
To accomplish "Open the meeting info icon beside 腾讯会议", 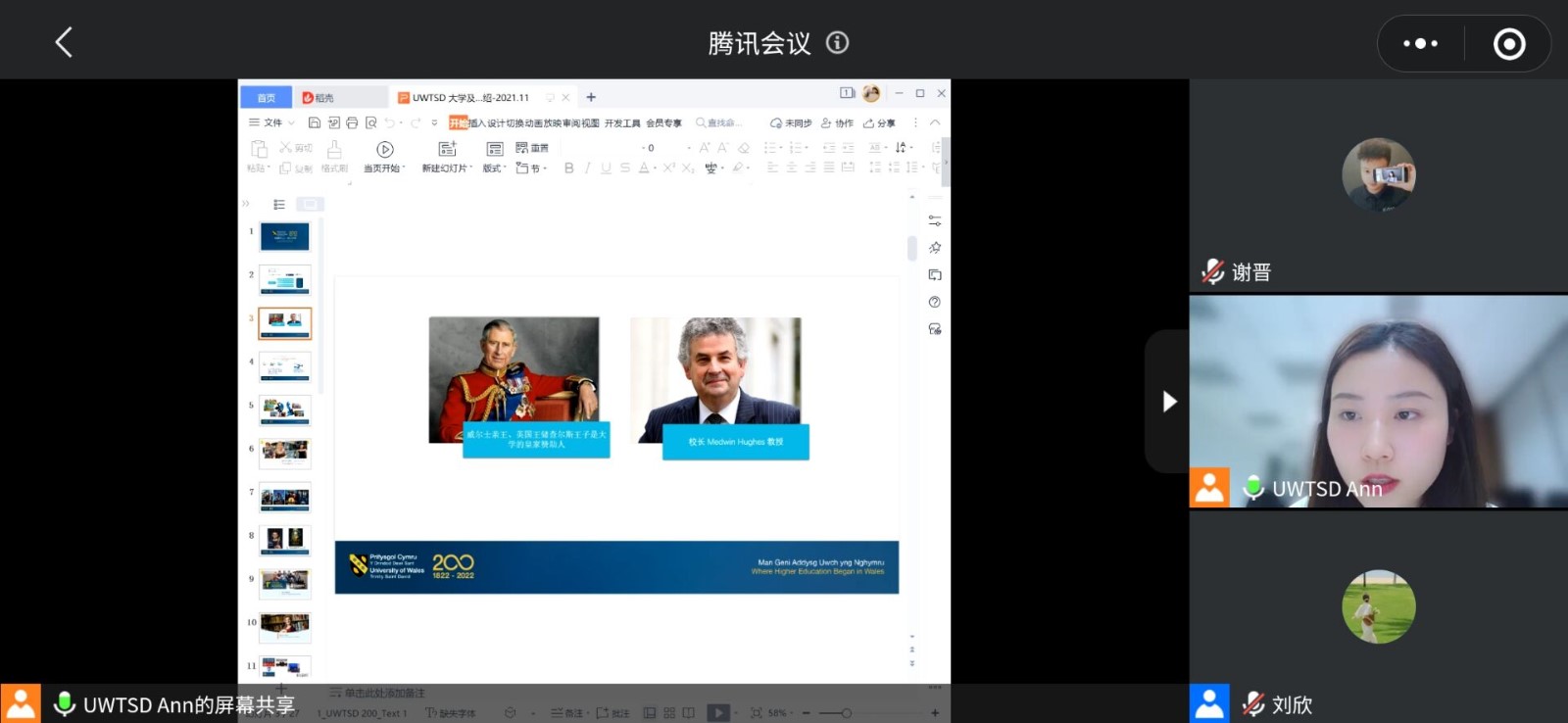I will (x=837, y=42).
